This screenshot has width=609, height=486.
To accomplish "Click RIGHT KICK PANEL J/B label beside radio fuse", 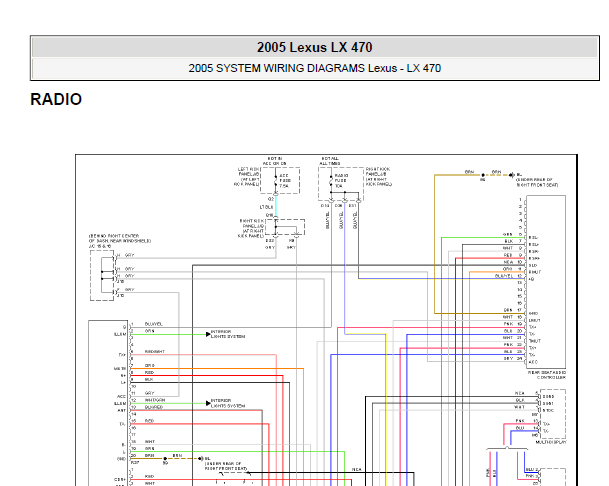I will tap(378, 177).
